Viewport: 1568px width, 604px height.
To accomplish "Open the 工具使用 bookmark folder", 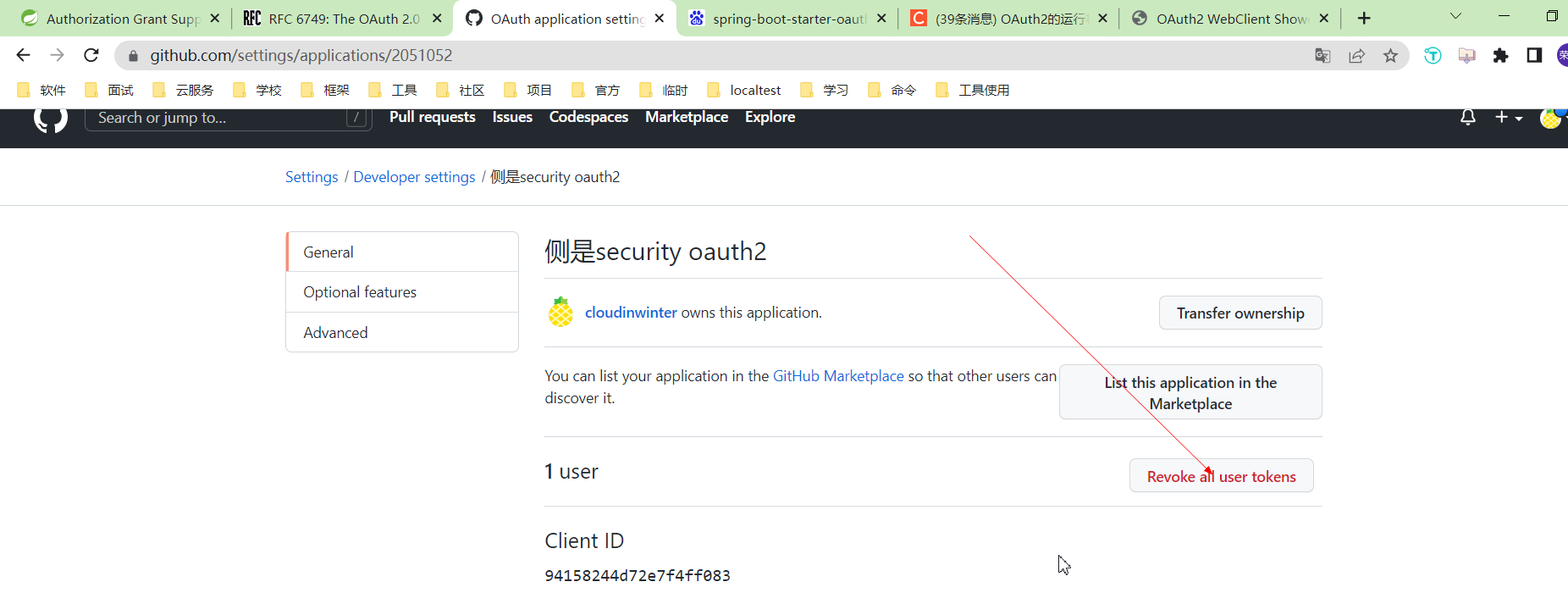I will click(973, 91).
